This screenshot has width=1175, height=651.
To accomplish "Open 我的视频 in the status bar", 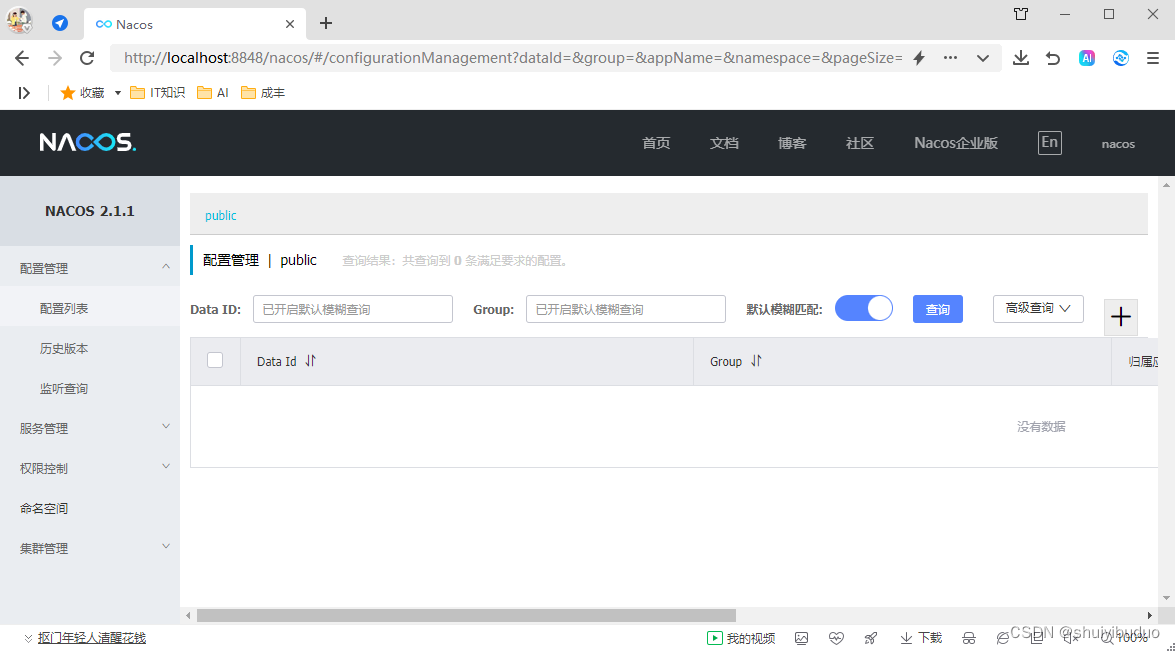I will 741,638.
